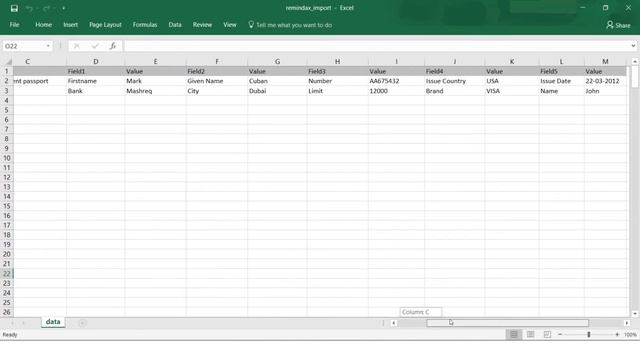640x360 pixels.
Task: Open the Formulas tab
Action: 145,25
